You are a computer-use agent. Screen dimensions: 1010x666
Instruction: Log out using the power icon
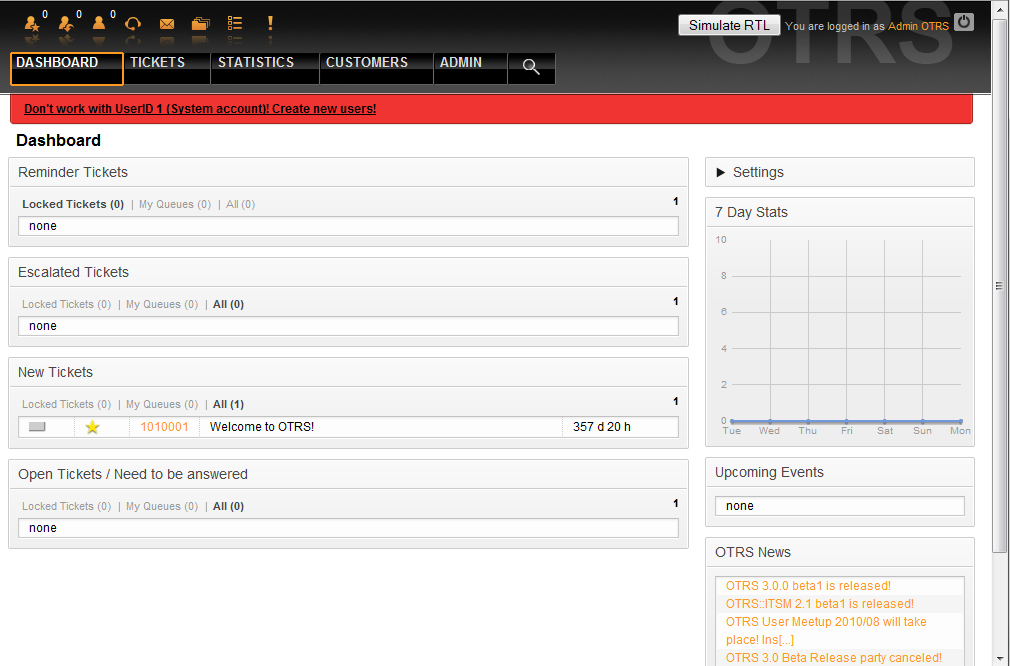(x=963, y=22)
